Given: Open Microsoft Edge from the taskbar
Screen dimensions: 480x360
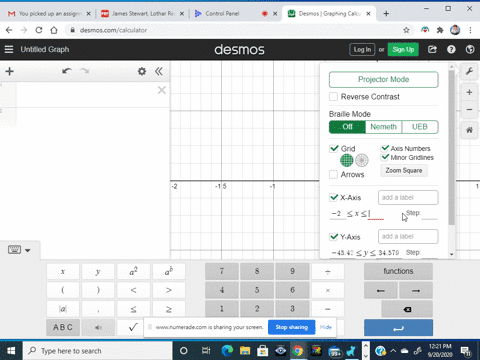Looking at the screenshot, I should point(227,351).
